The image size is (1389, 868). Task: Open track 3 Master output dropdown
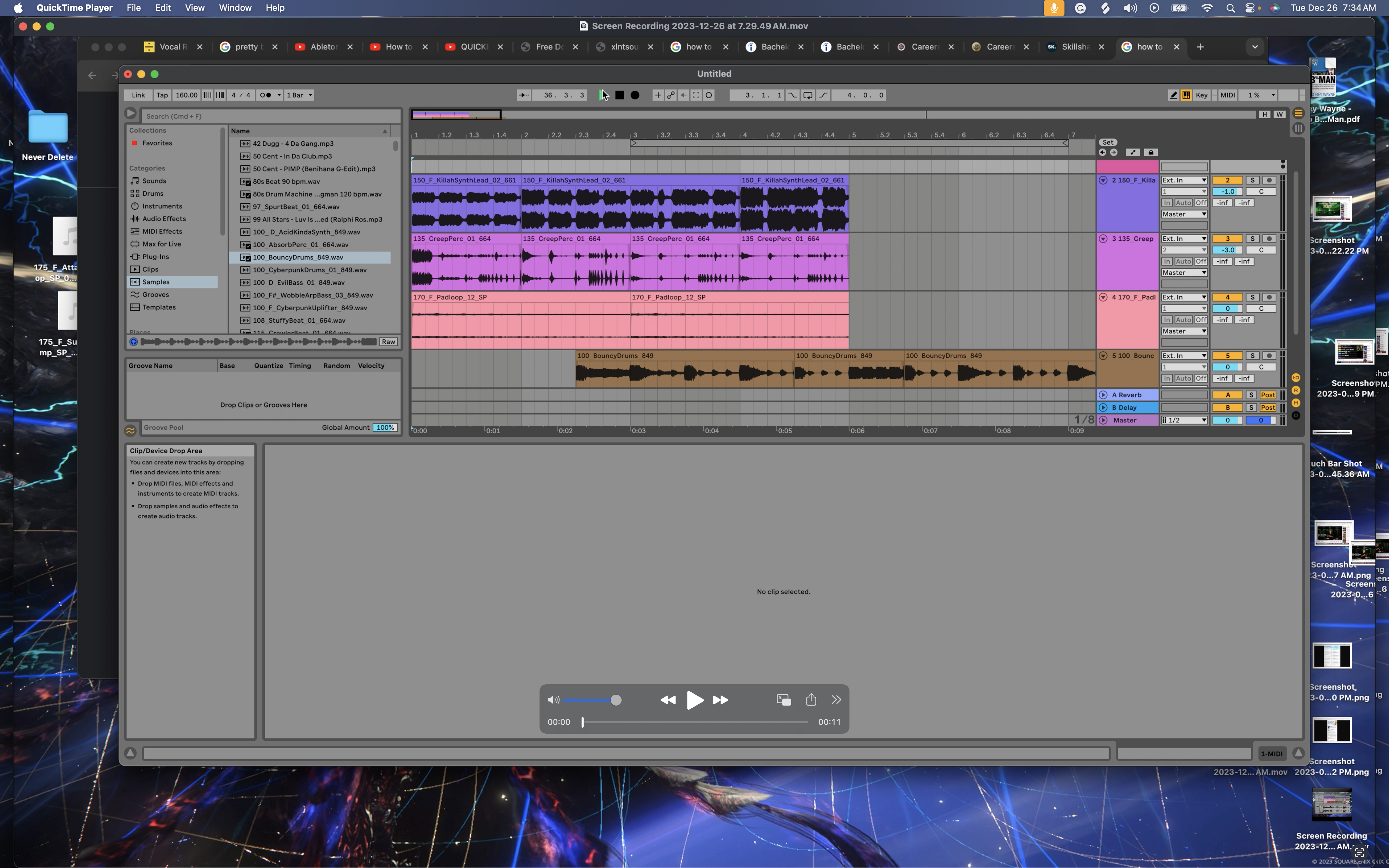click(x=1184, y=273)
